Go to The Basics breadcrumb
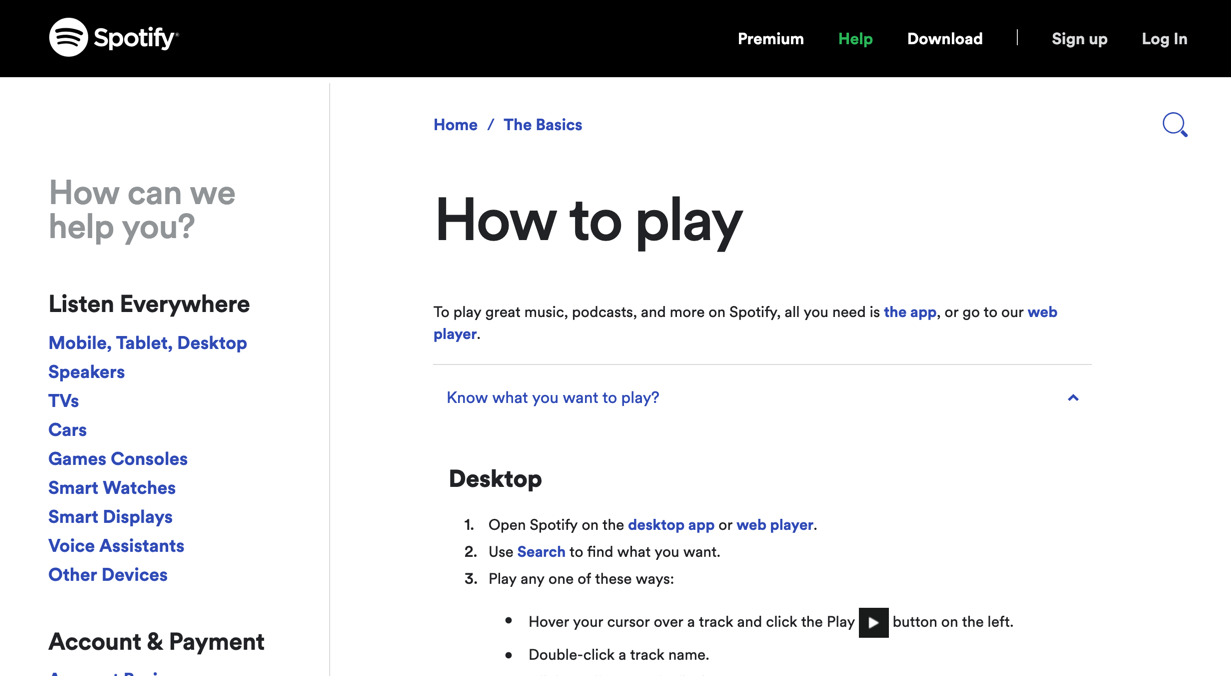This screenshot has width=1231, height=676. [542, 125]
